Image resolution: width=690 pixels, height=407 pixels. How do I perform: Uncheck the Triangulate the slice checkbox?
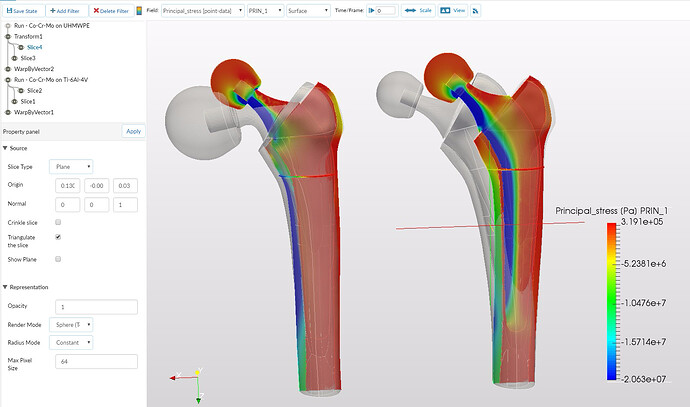coord(58,237)
